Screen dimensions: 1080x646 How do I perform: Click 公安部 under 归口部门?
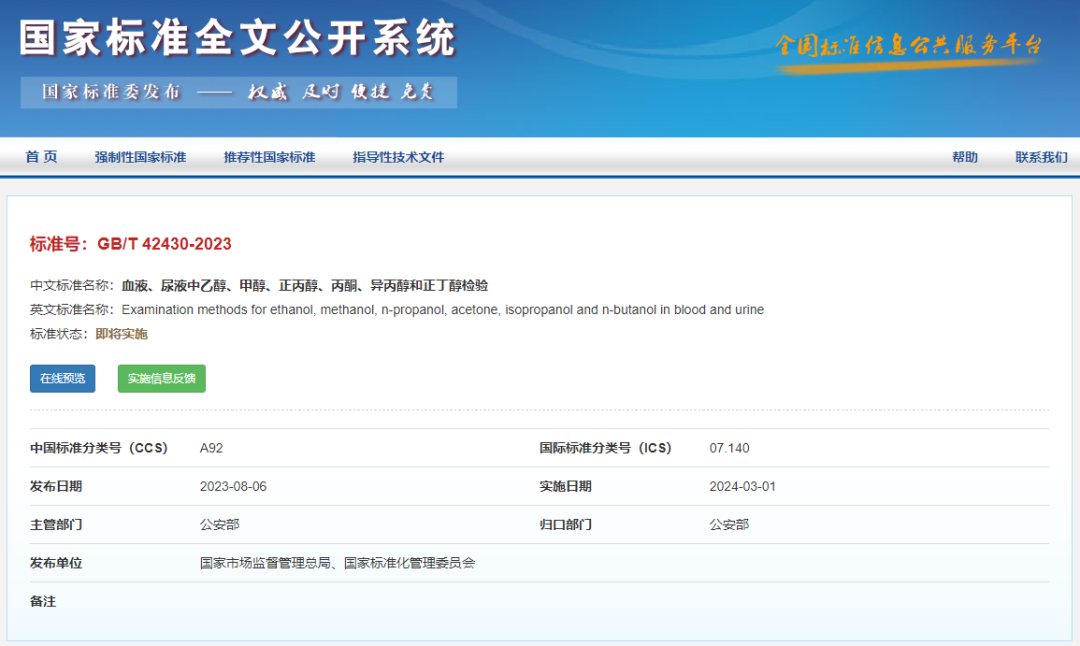(x=729, y=524)
